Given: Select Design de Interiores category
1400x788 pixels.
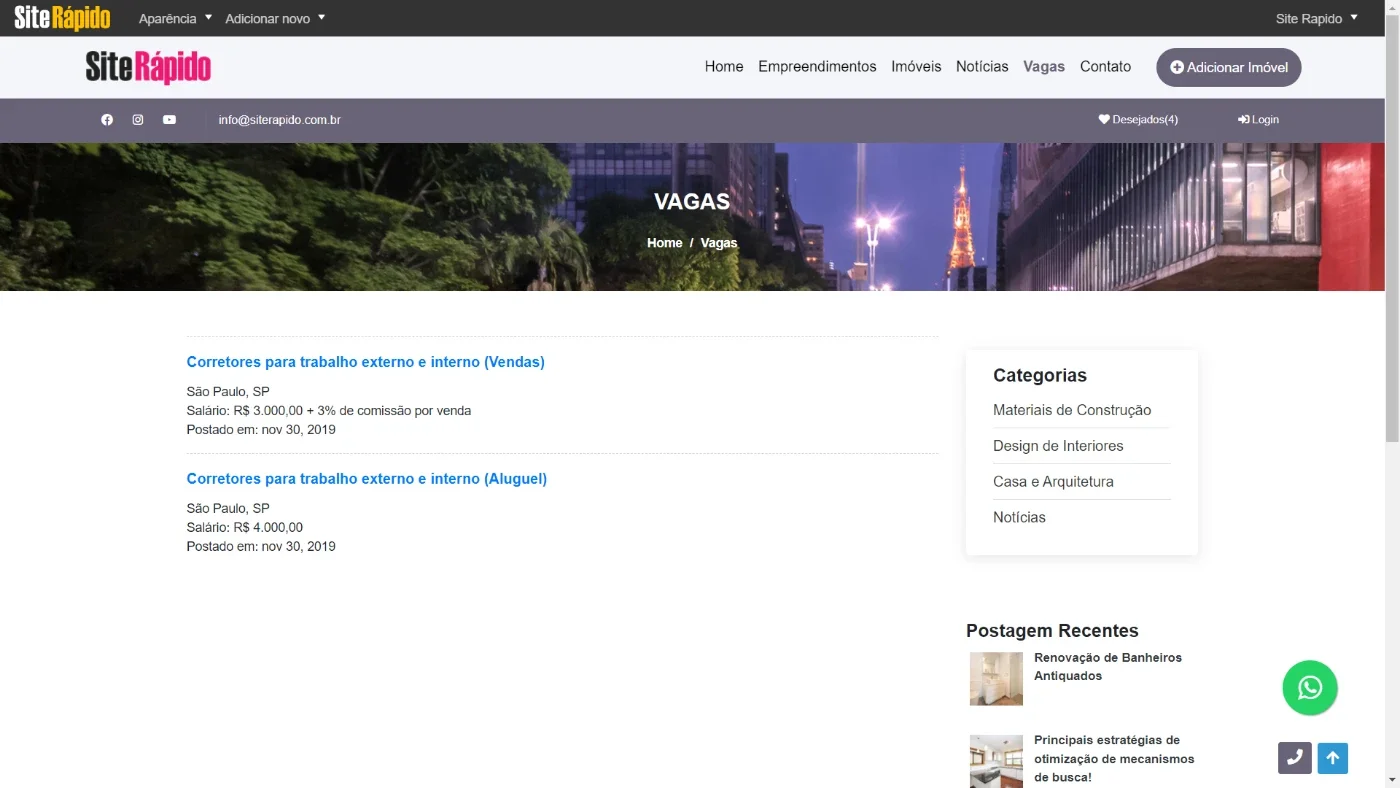Looking at the screenshot, I should tap(1058, 446).
